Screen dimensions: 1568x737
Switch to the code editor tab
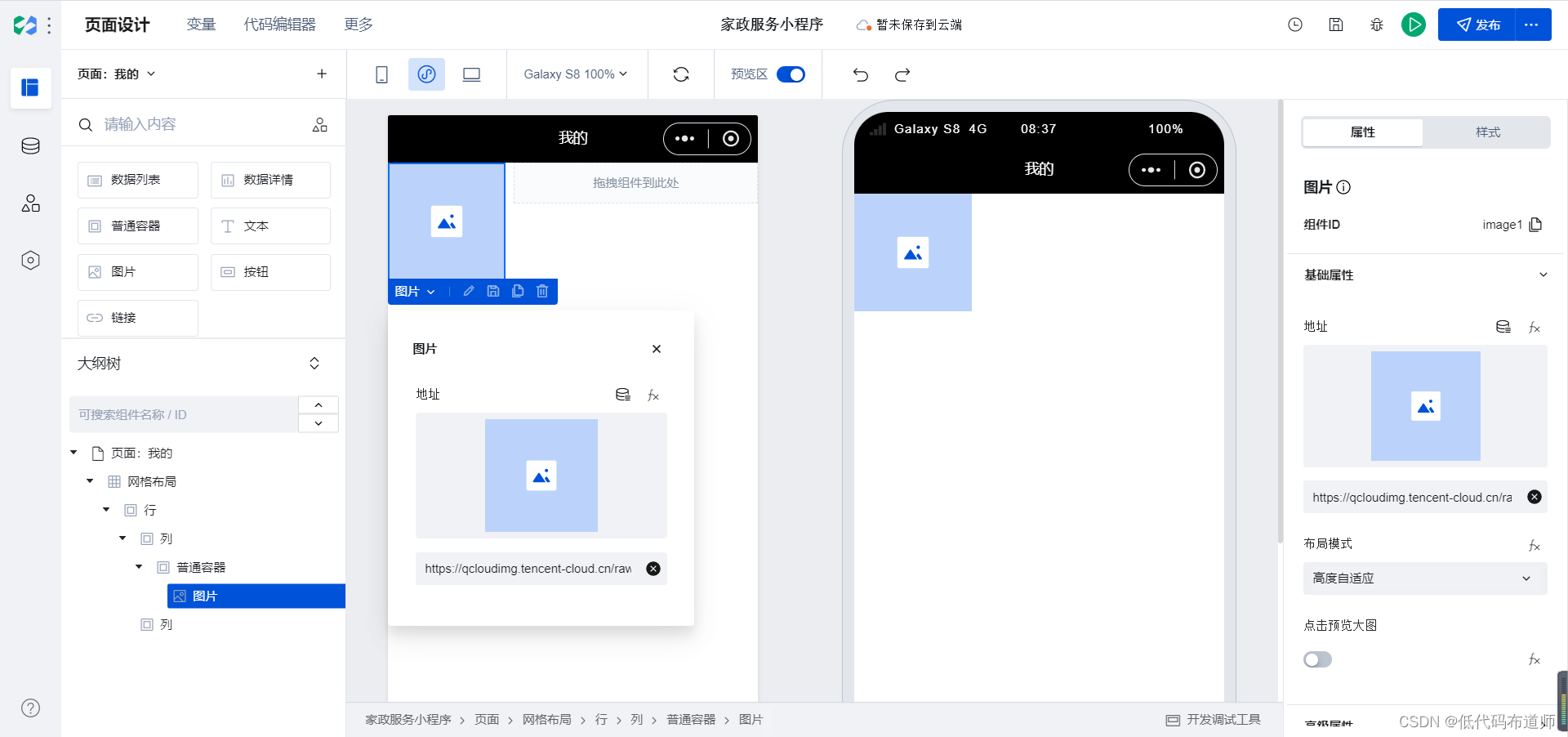pyautogui.click(x=279, y=25)
